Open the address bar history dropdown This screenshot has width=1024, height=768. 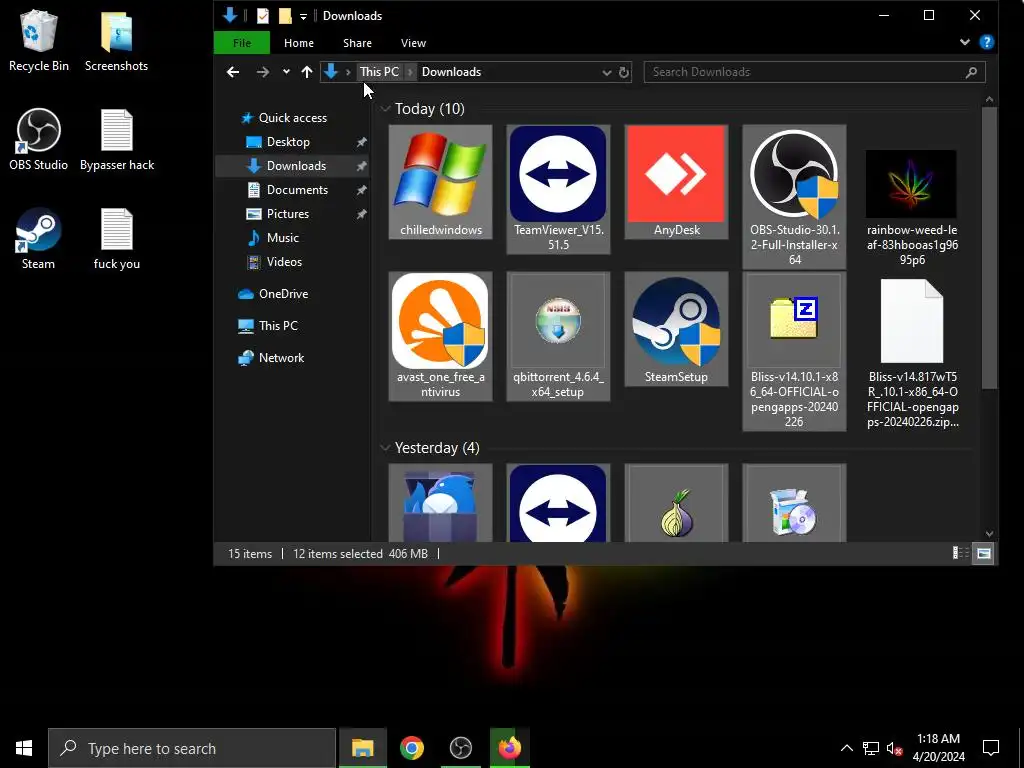click(x=607, y=72)
